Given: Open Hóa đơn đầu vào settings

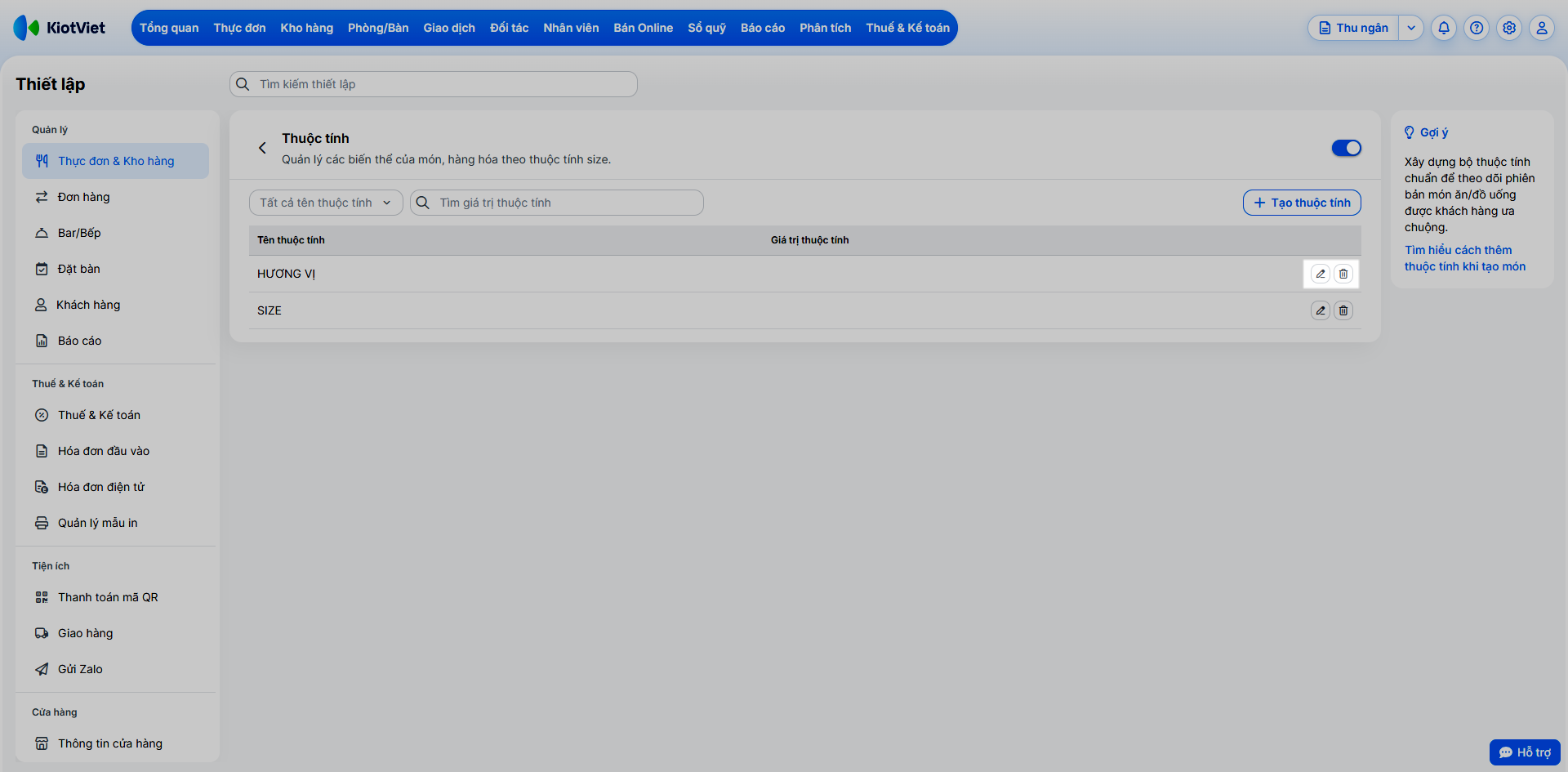Looking at the screenshot, I should 115,451.
